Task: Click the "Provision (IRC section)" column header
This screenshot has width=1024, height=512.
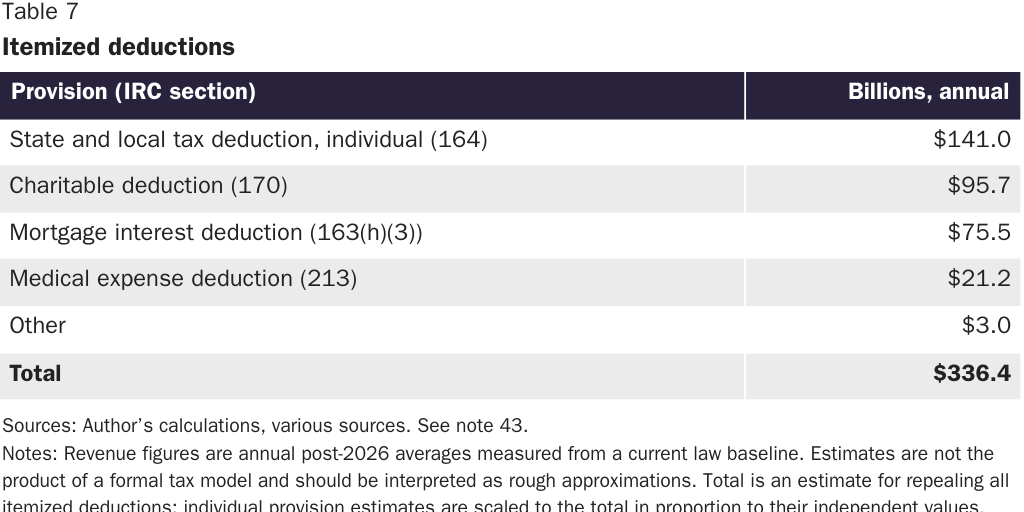Action: (x=133, y=92)
